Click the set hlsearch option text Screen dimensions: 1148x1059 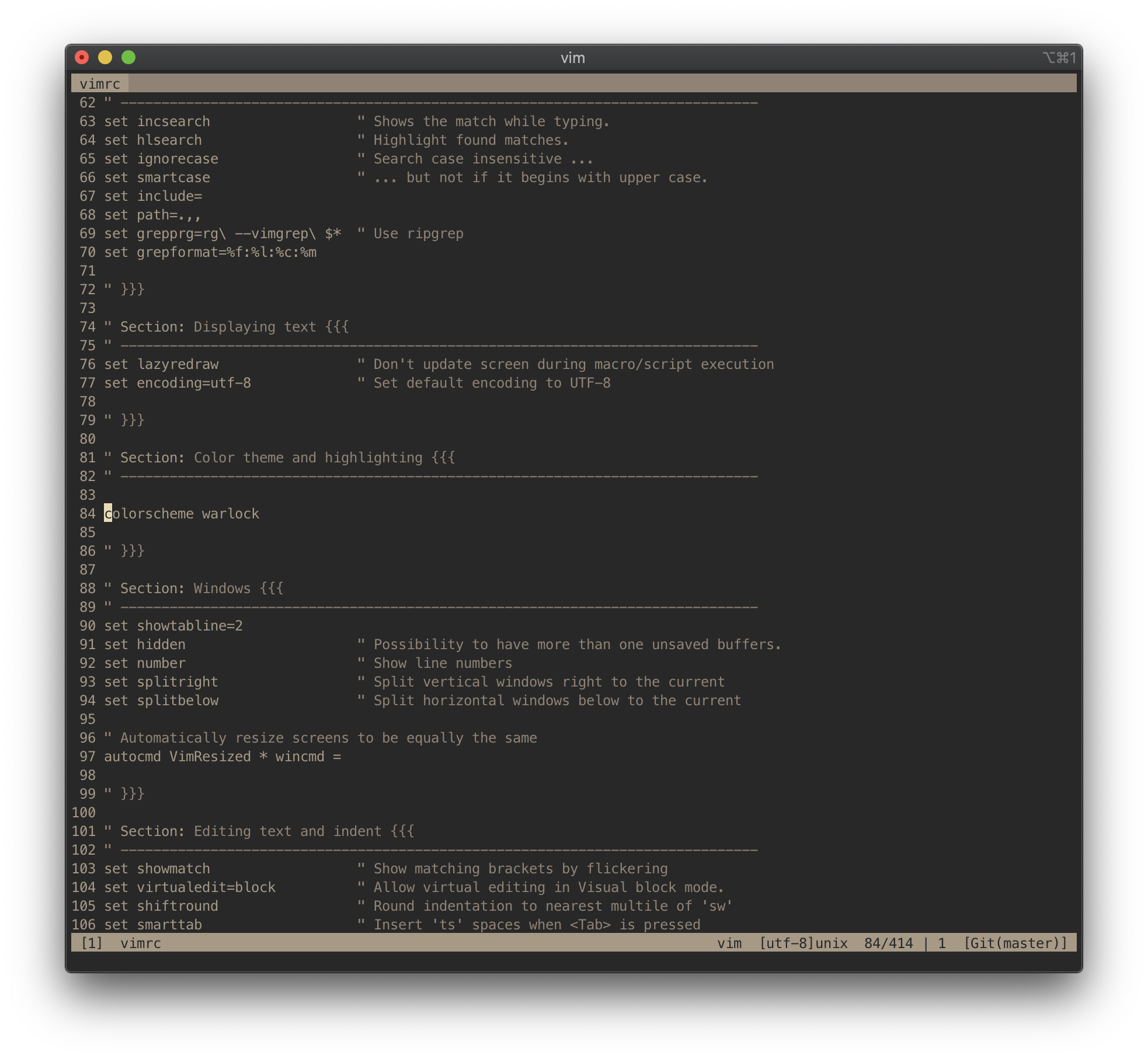point(153,140)
